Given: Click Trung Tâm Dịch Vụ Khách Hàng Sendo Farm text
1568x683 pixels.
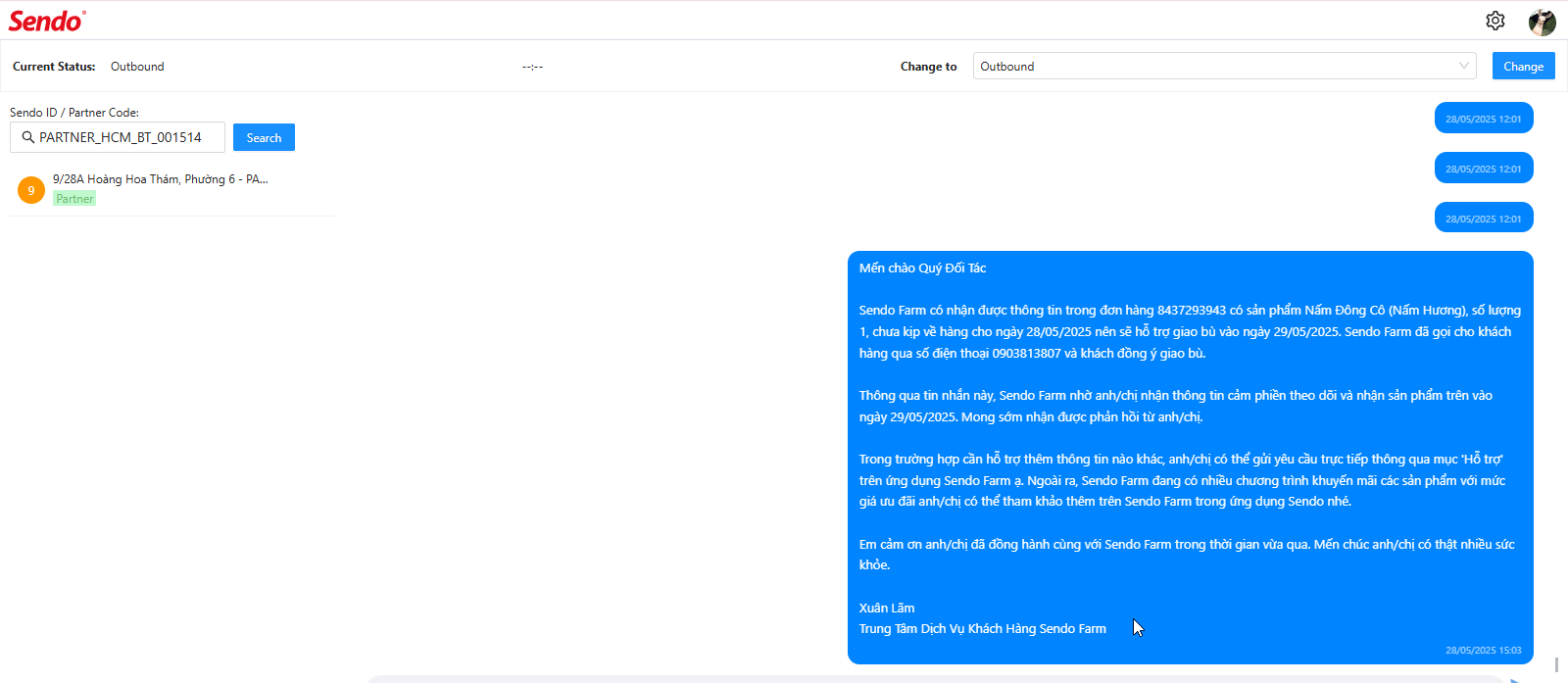Looking at the screenshot, I should (983, 628).
